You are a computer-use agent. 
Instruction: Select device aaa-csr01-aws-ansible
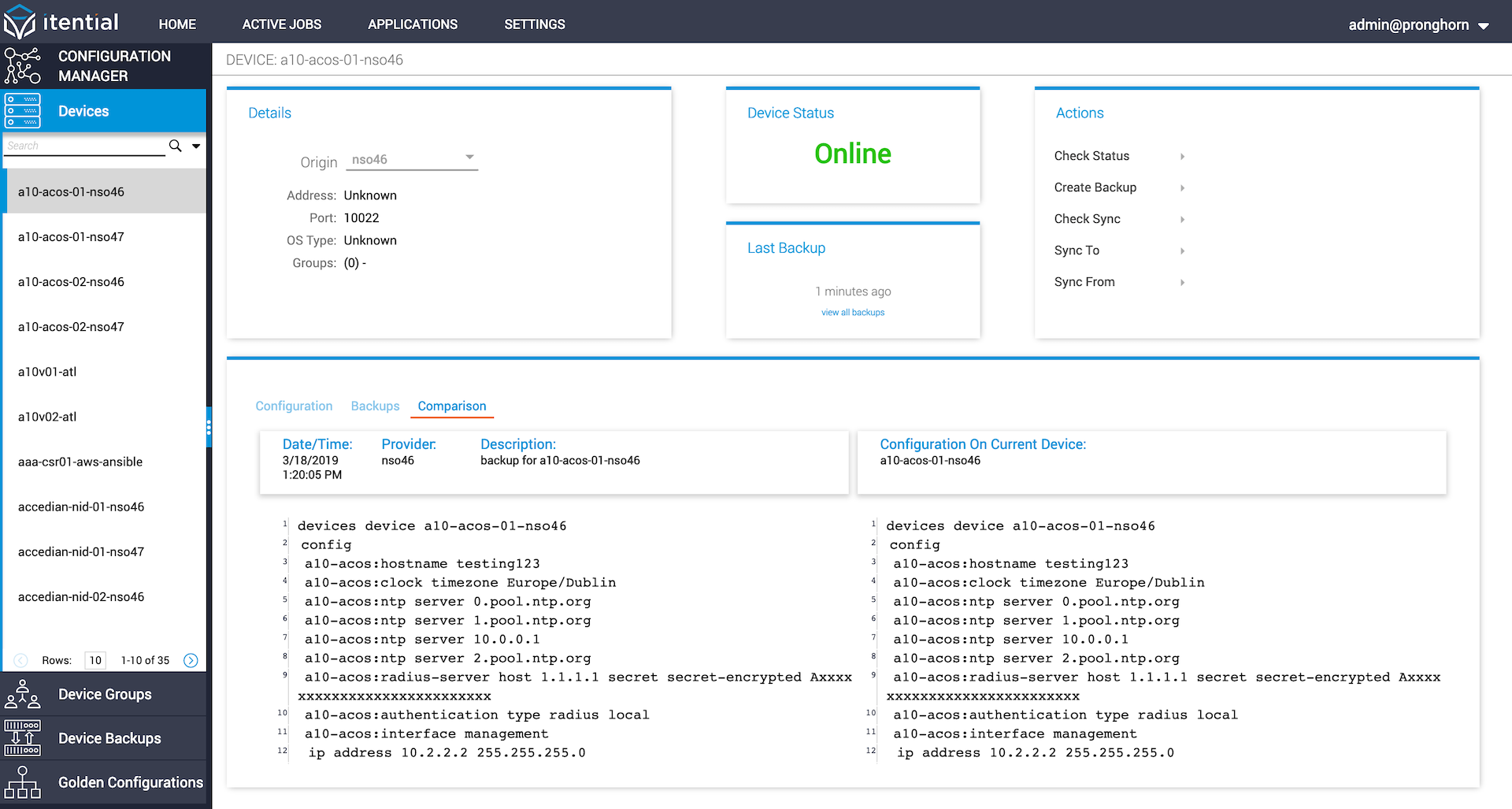[105, 462]
